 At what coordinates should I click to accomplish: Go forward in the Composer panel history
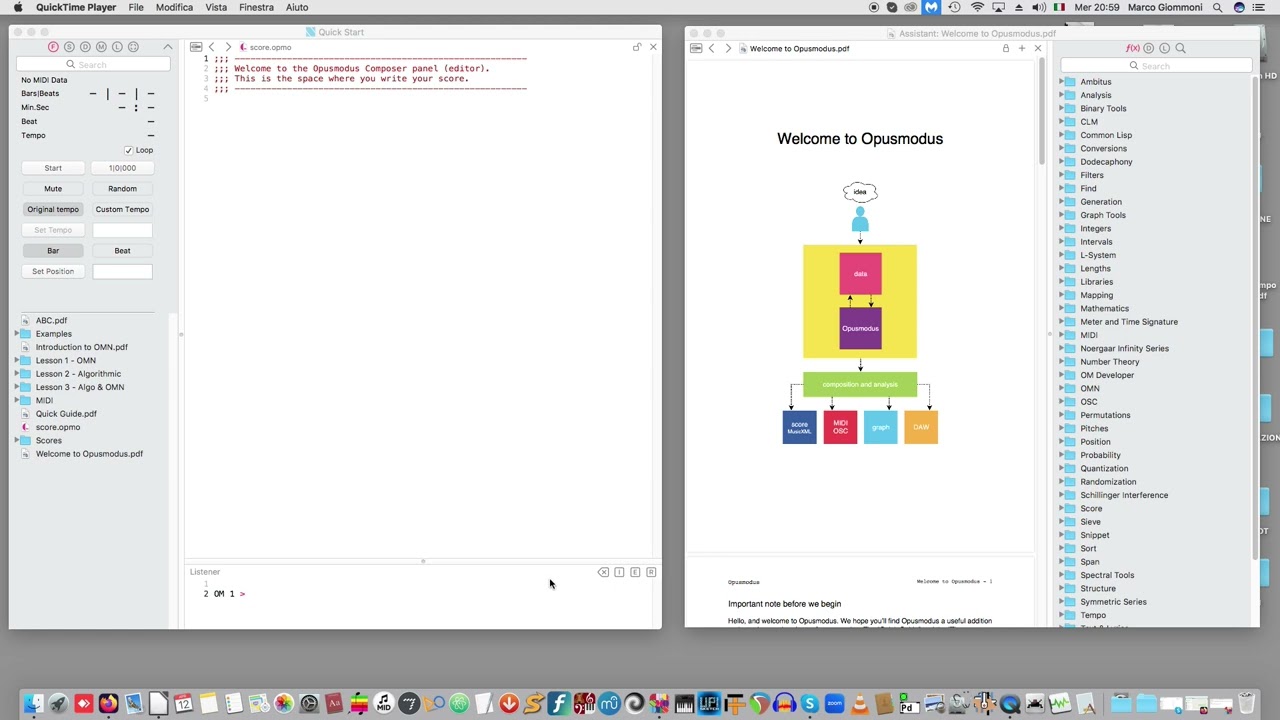(227, 47)
